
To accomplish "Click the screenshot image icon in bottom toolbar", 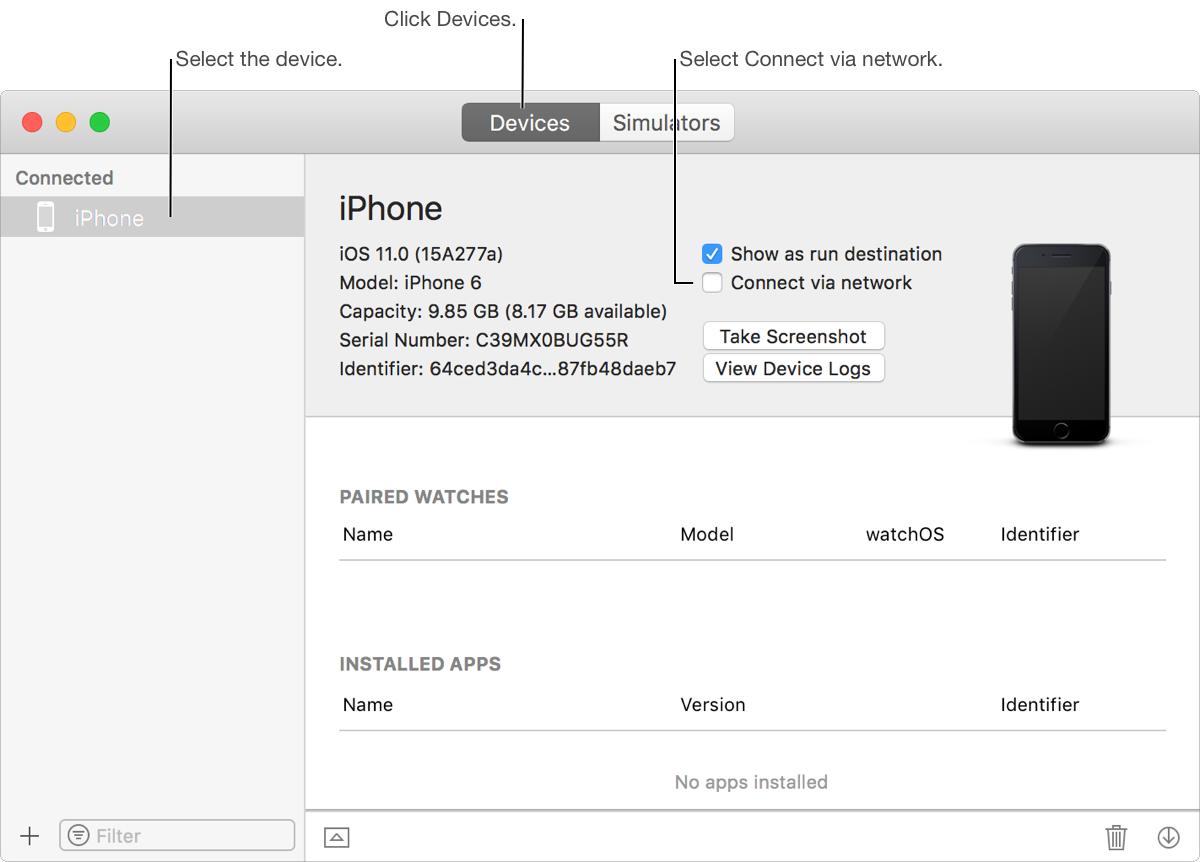I will [336, 836].
